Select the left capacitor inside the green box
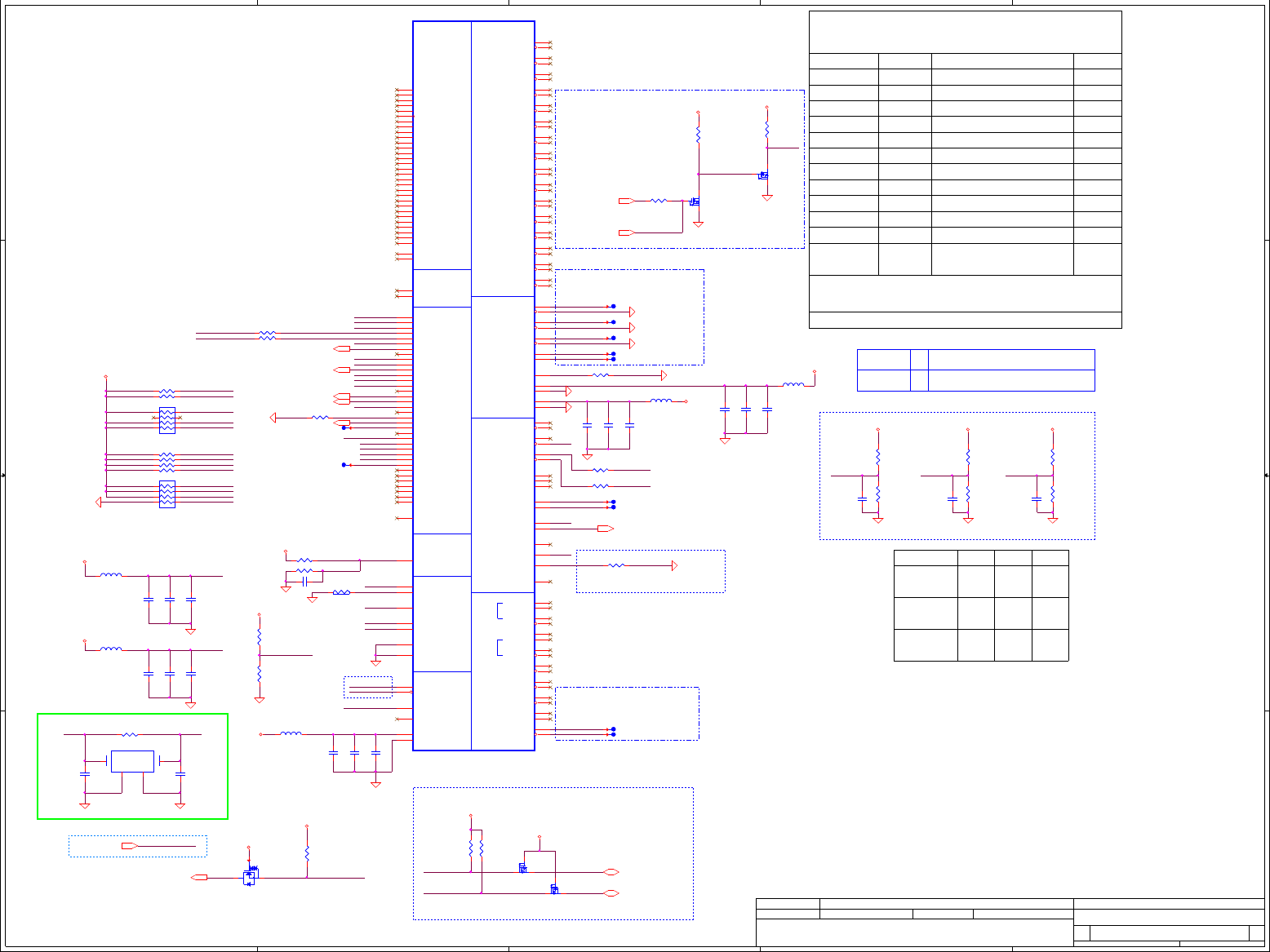The height and width of the screenshot is (952, 1270). point(85,773)
